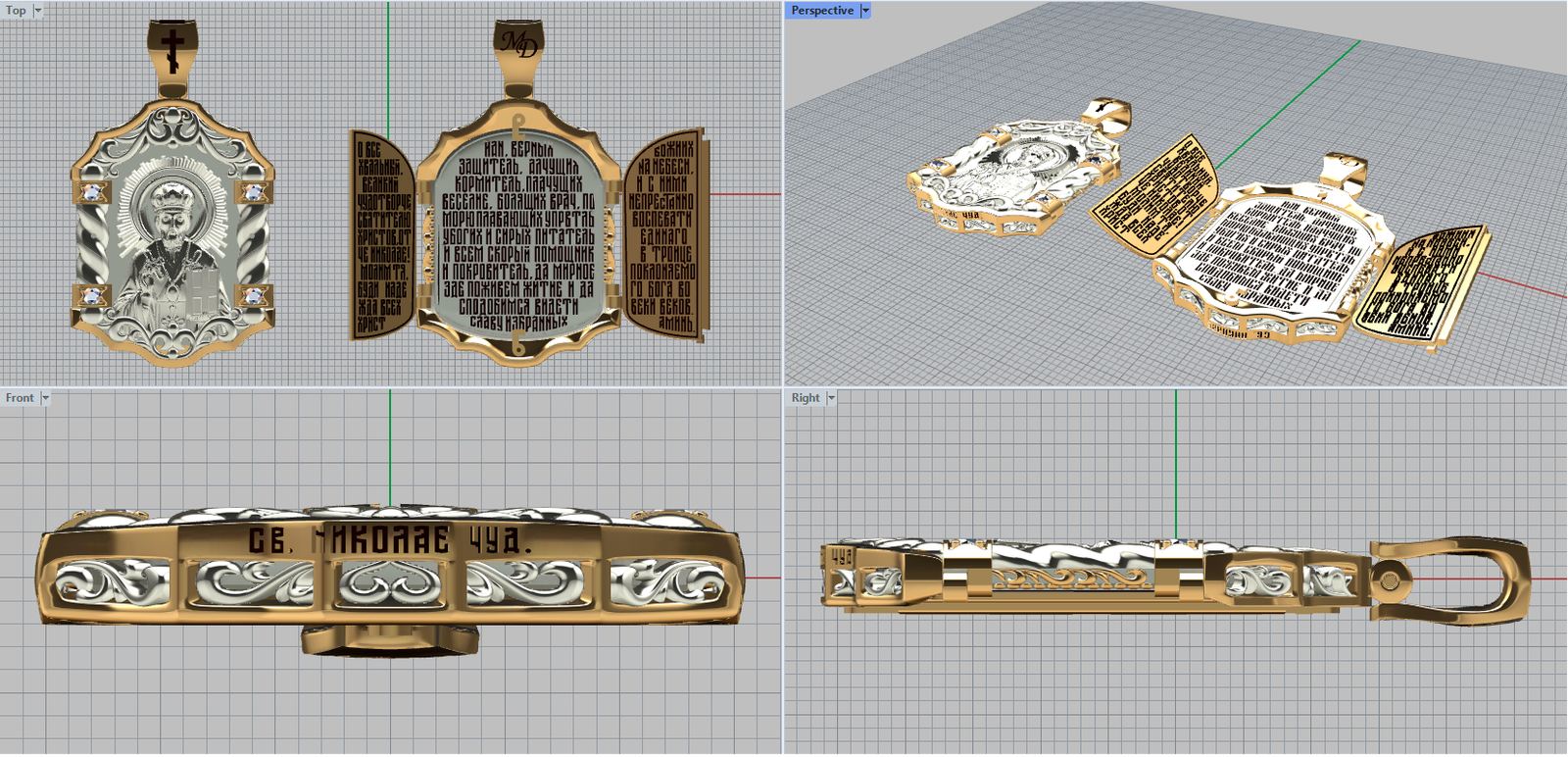The height and width of the screenshot is (757, 1568).
Task: Select the MD monogram on the open pendant's bail
Action: 518,44
